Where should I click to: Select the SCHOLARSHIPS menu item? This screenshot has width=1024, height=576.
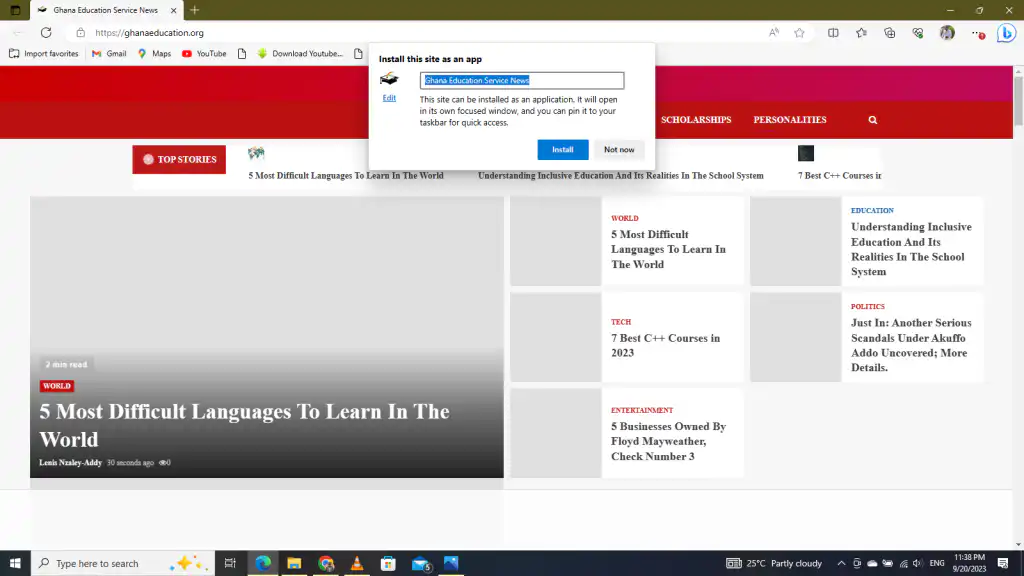coord(696,119)
